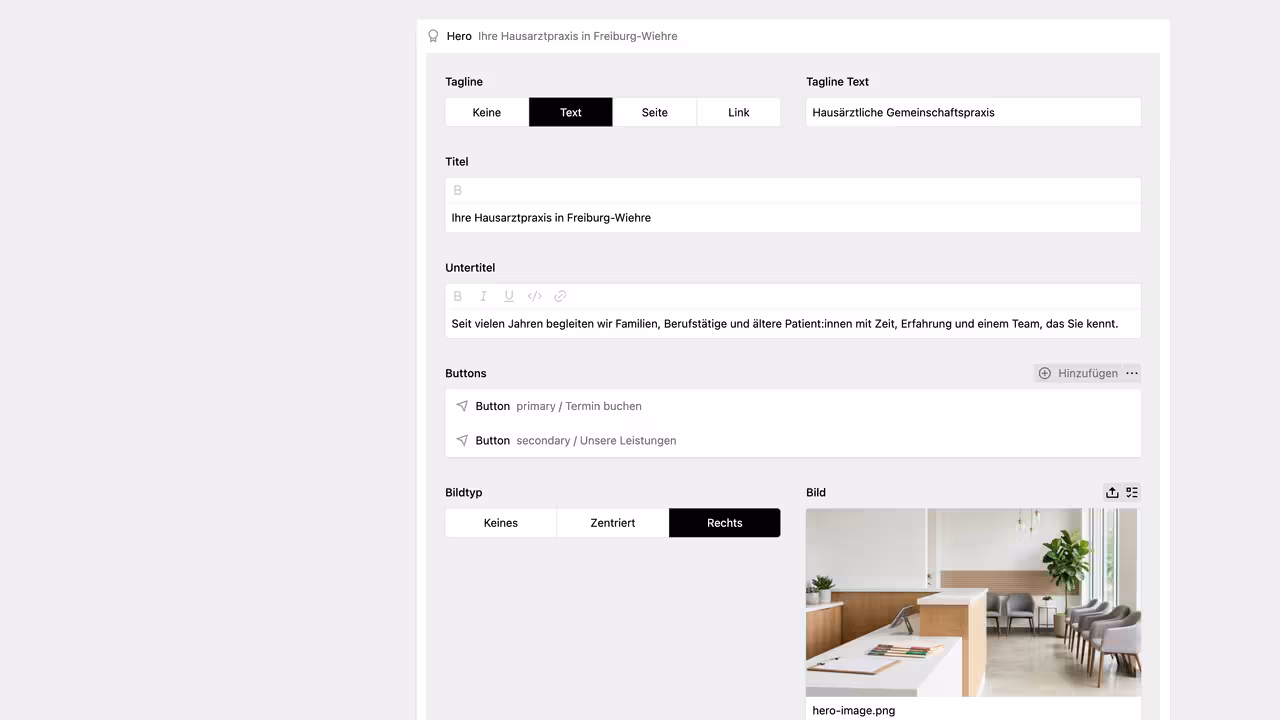This screenshot has width=1280, height=720.
Task: Add a button with Hinzufügen
Action: pos(1078,373)
